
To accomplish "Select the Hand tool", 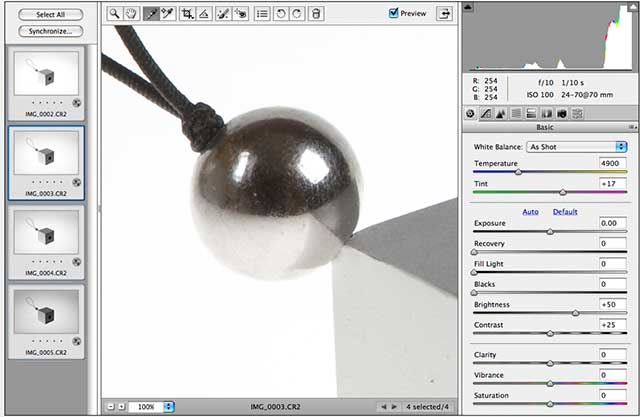I will [131, 13].
